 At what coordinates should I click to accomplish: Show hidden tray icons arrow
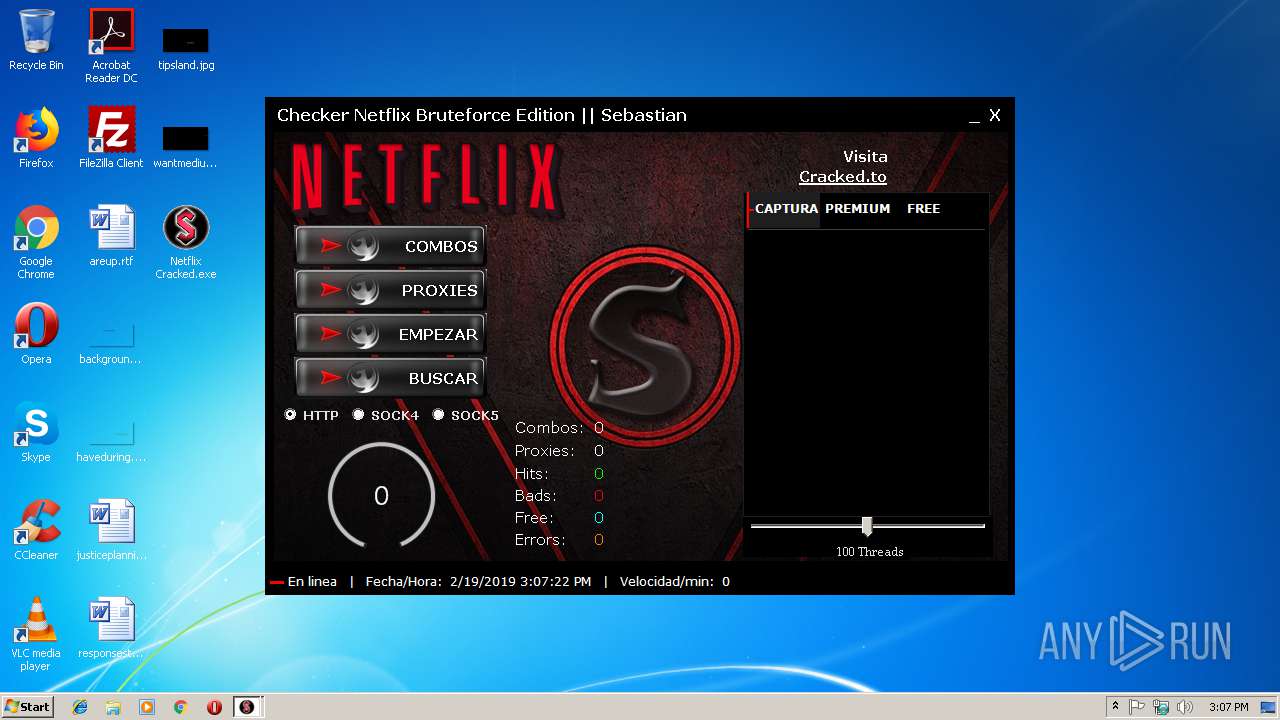point(1115,707)
